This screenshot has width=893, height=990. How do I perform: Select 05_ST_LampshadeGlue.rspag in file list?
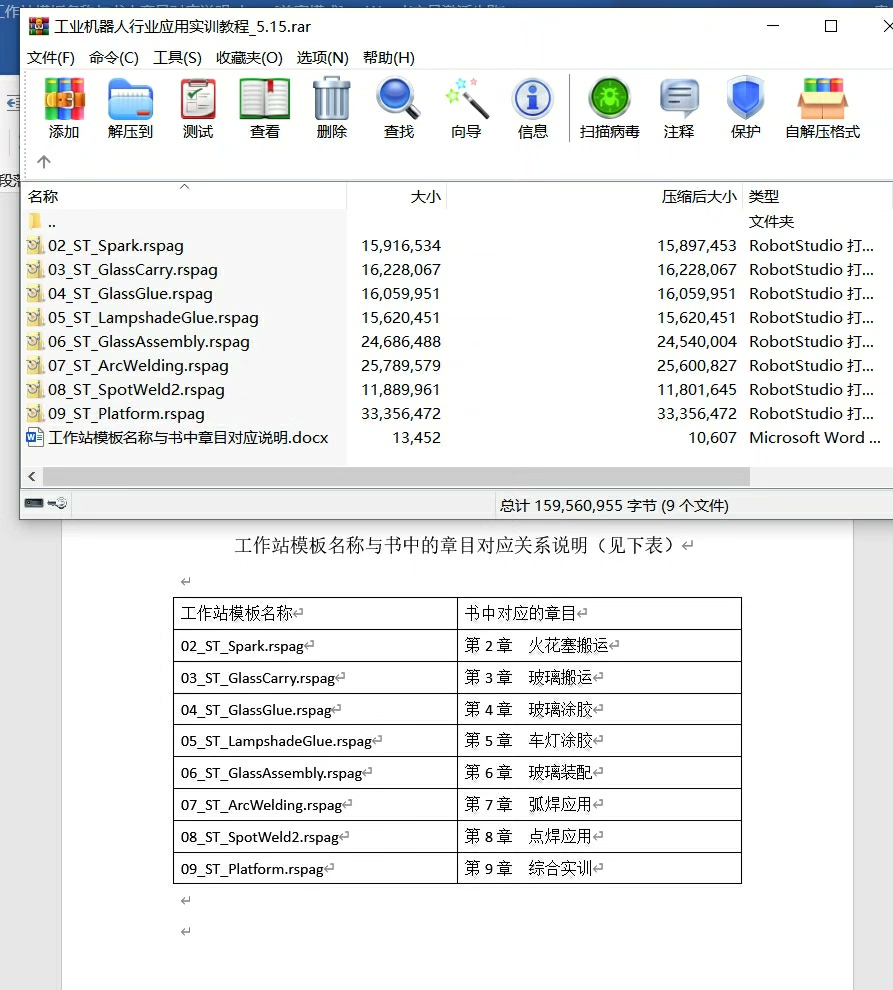coord(153,318)
